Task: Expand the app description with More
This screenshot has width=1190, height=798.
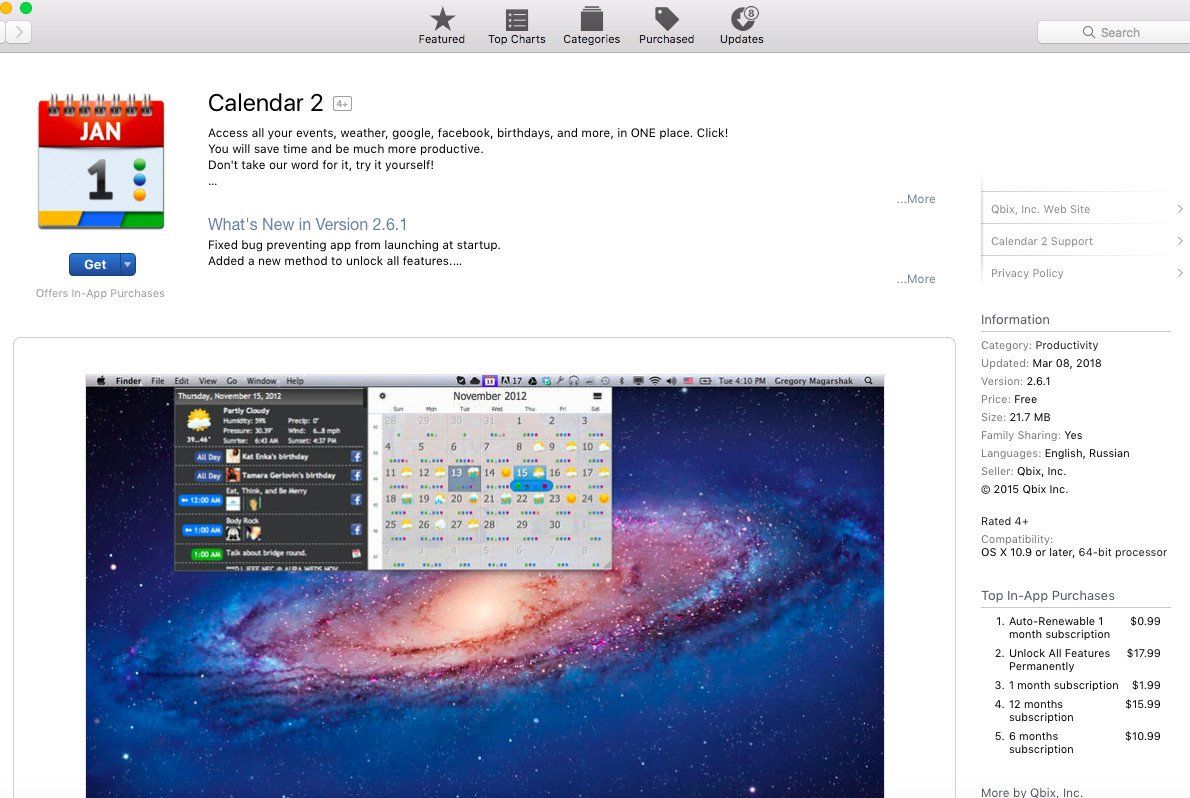Action: [x=916, y=199]
